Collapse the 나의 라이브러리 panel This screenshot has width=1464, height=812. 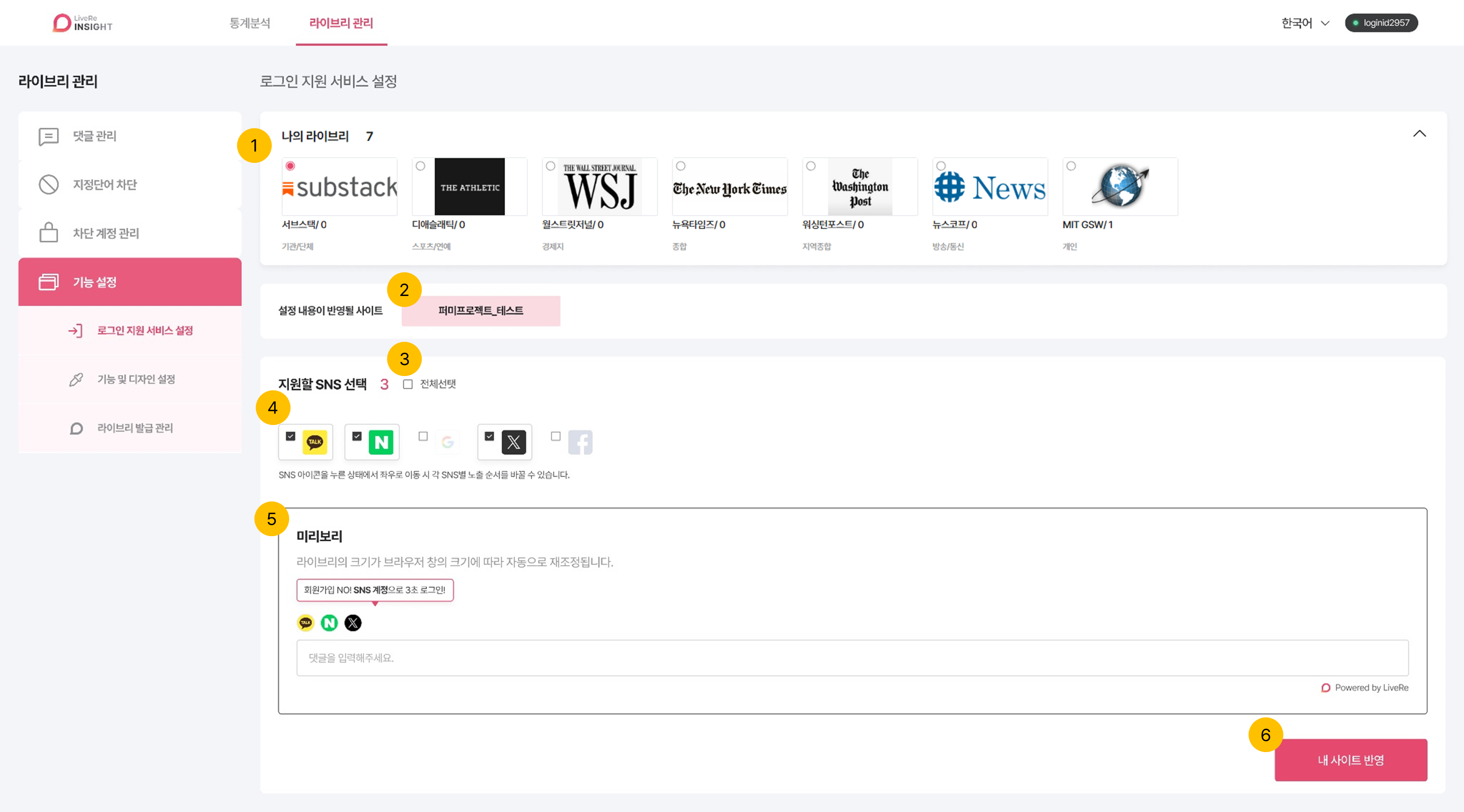point(1419,134)
